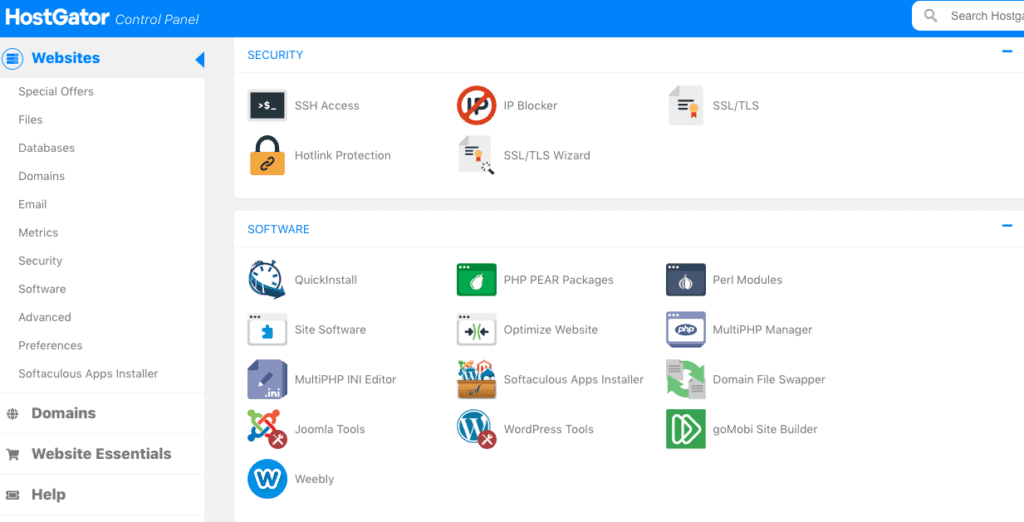
Task: Select Advanced in the sidebar
Action: coord(45,317)
